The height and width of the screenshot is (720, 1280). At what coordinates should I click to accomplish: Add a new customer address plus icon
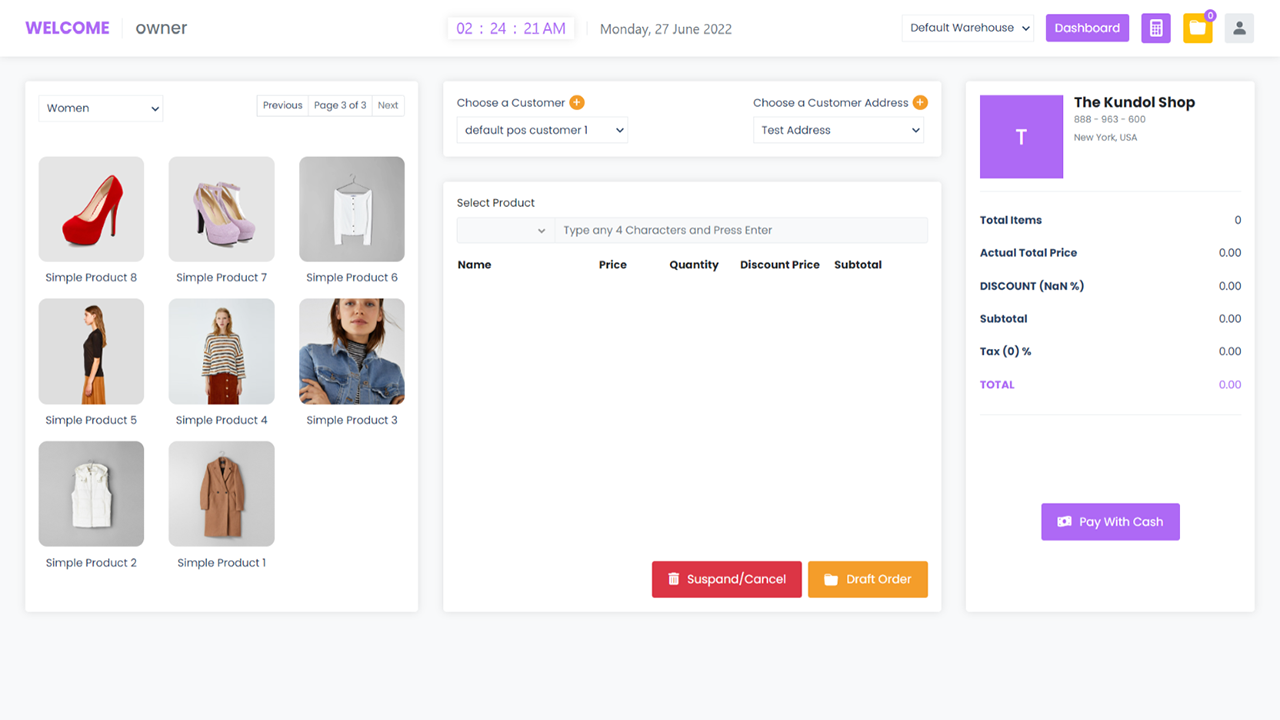pyautogui.click(x=920, y=102)
